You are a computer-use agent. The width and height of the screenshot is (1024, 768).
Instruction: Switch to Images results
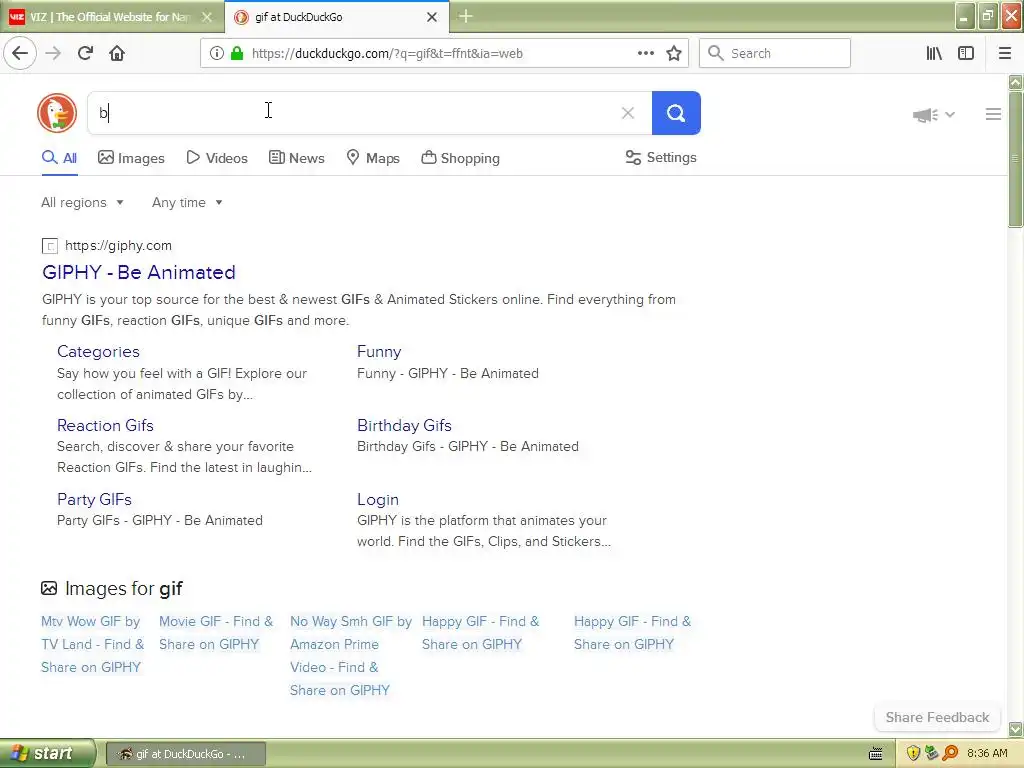(131, 158)
